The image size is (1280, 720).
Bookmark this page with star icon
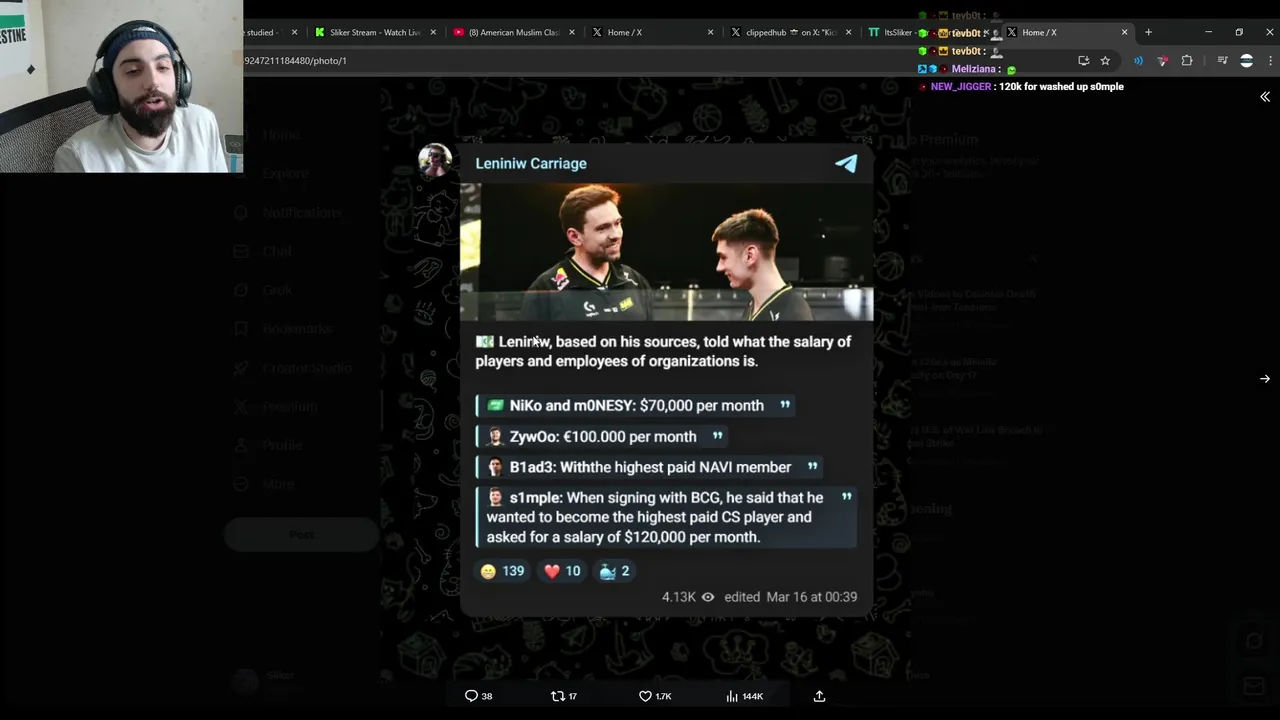(1105, 61)
